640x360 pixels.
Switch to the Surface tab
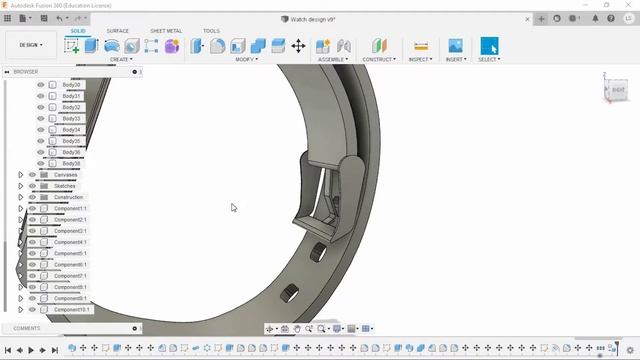click(x=118, y=31)
